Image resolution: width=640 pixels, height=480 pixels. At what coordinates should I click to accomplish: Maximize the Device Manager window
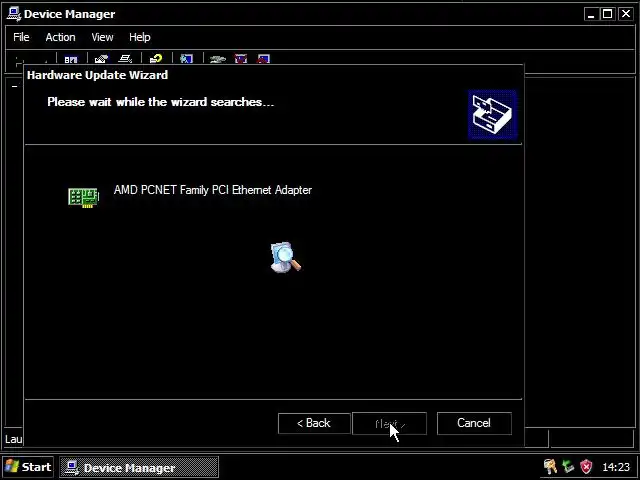(x=608, y=14)
